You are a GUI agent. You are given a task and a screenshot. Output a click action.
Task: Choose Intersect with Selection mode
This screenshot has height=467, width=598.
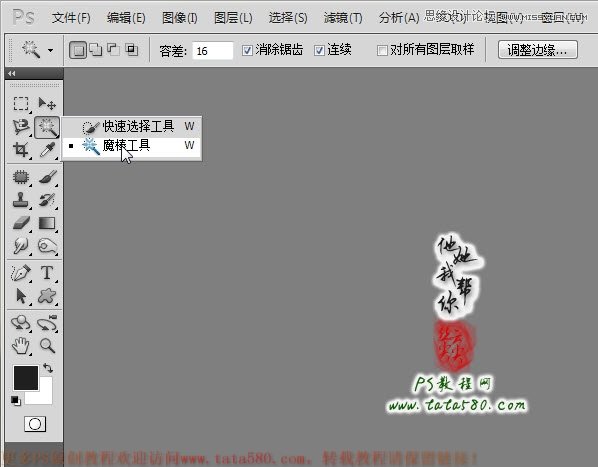(x=132, y=50)
